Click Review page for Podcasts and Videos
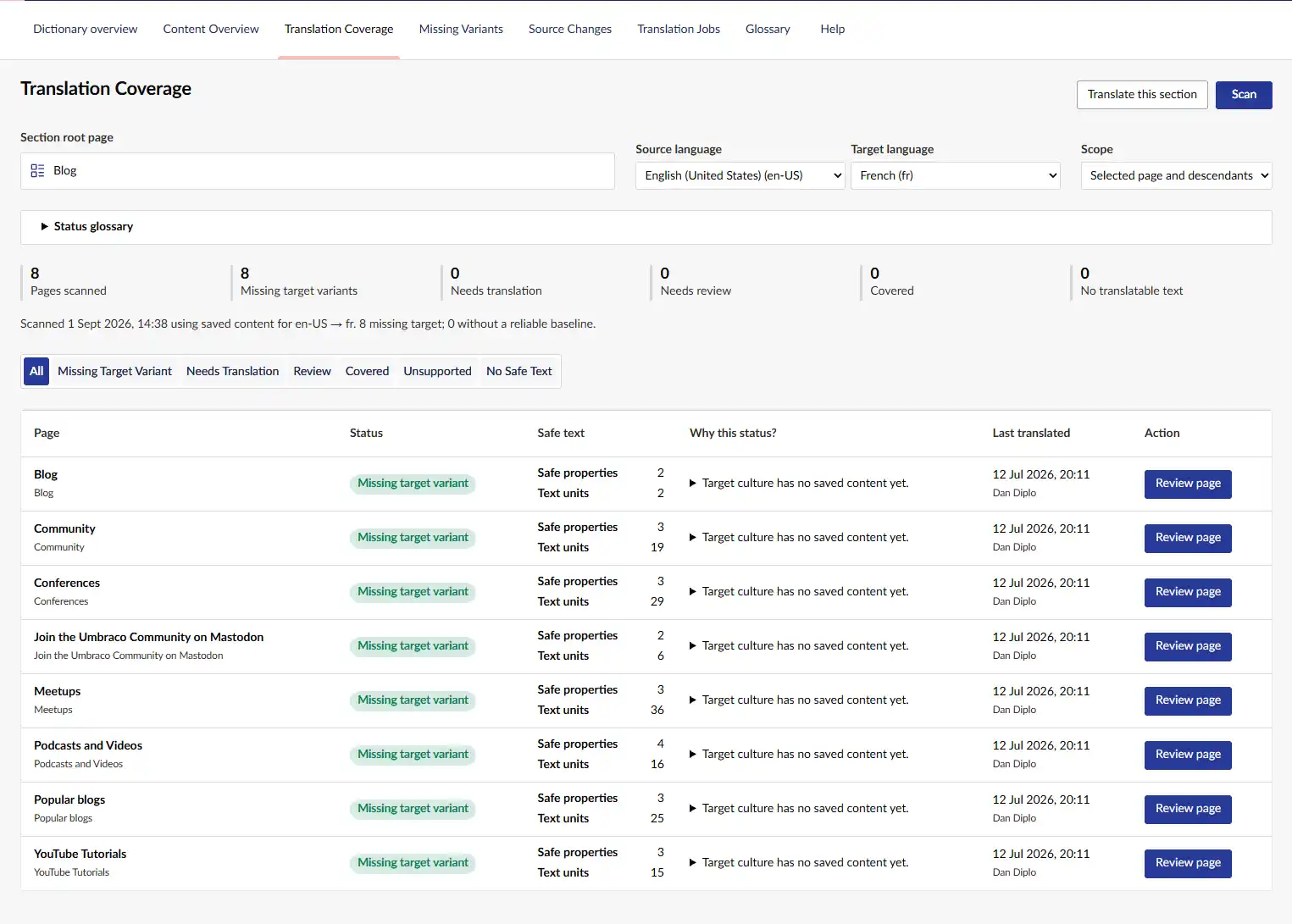The image size is (1292, 924). pyautogui.click(x=1188, y=755)
